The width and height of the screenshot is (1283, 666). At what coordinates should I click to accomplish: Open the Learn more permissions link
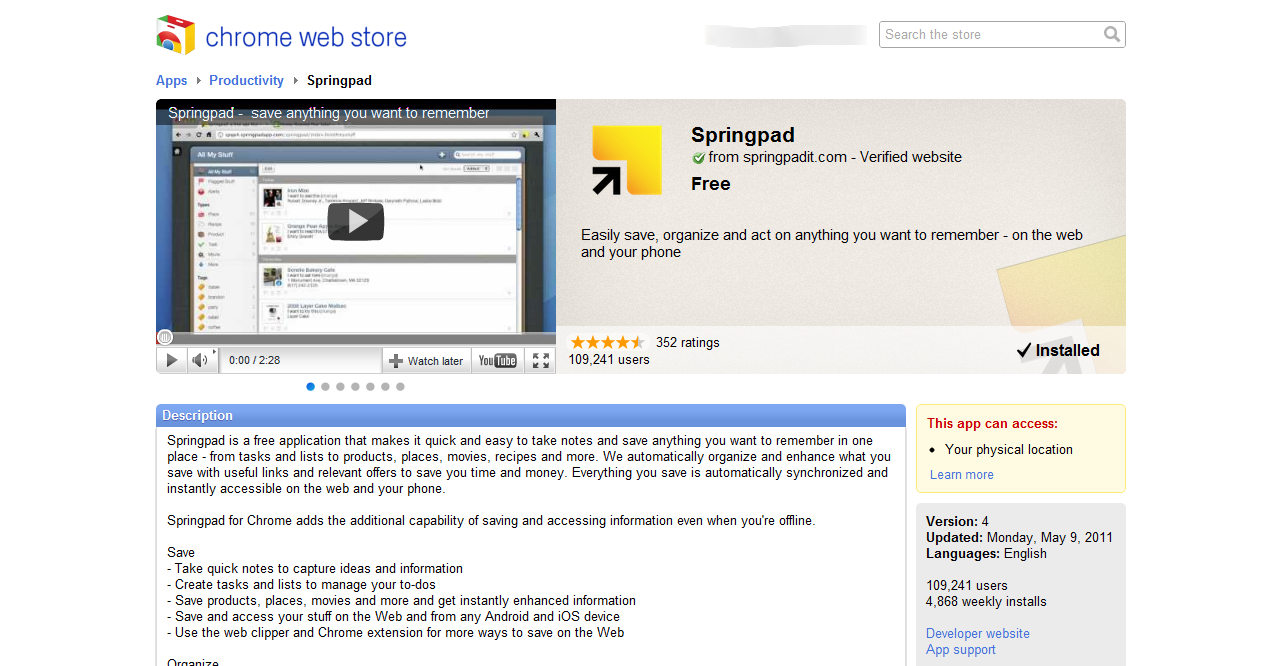tap(961, 475)
